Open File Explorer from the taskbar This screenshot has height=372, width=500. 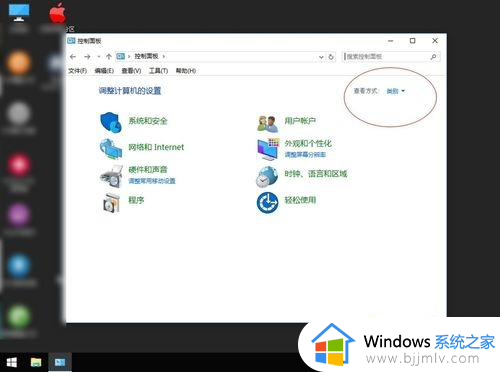tap(36, 362)
